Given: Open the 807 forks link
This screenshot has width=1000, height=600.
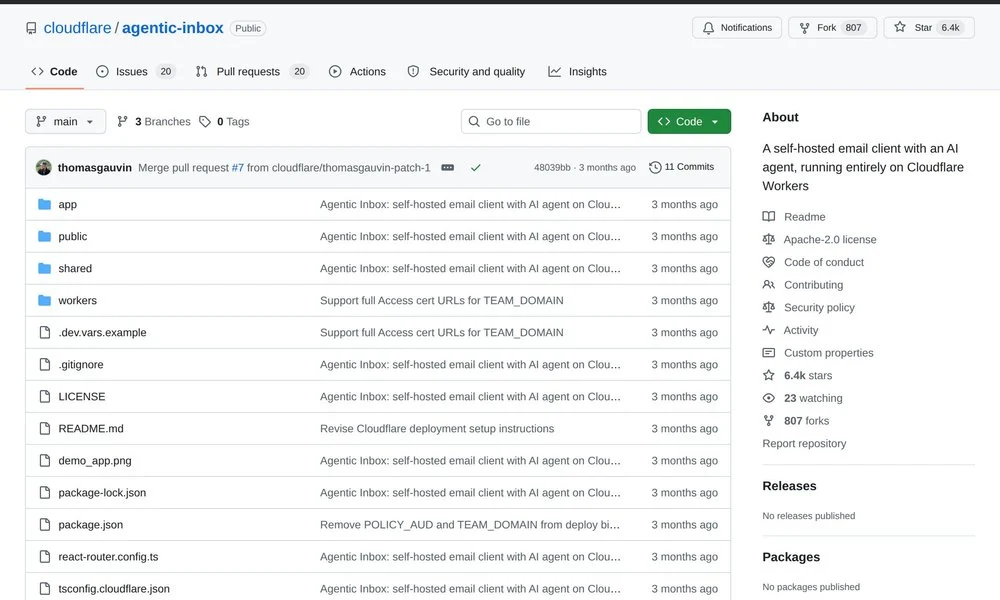Looking at the screenshot, I should click(806, 421).
